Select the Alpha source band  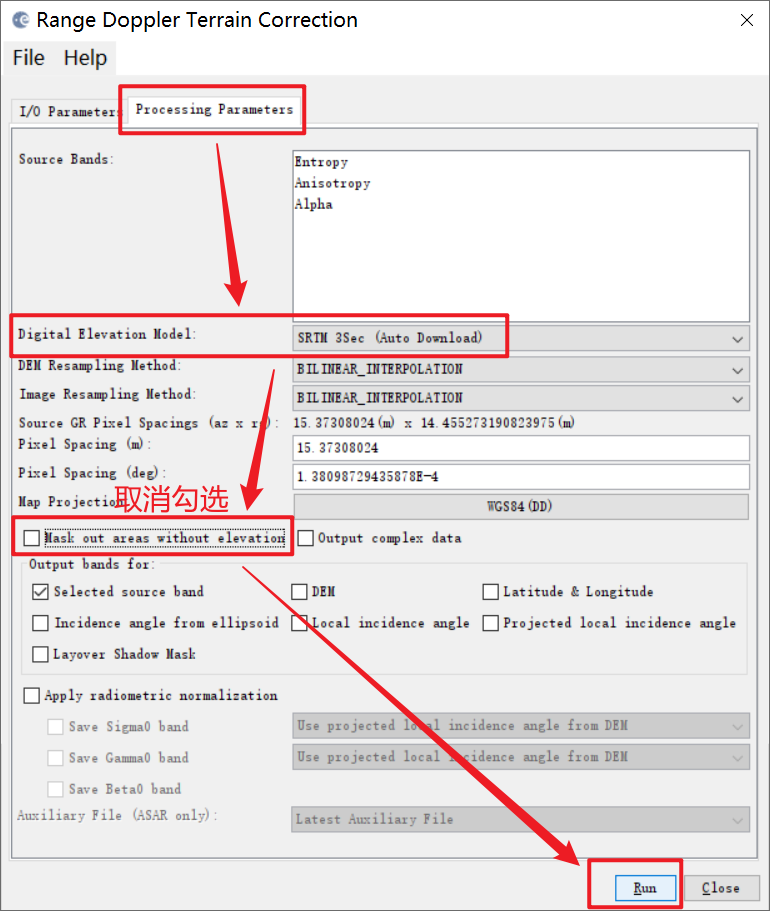coord(314,205)
